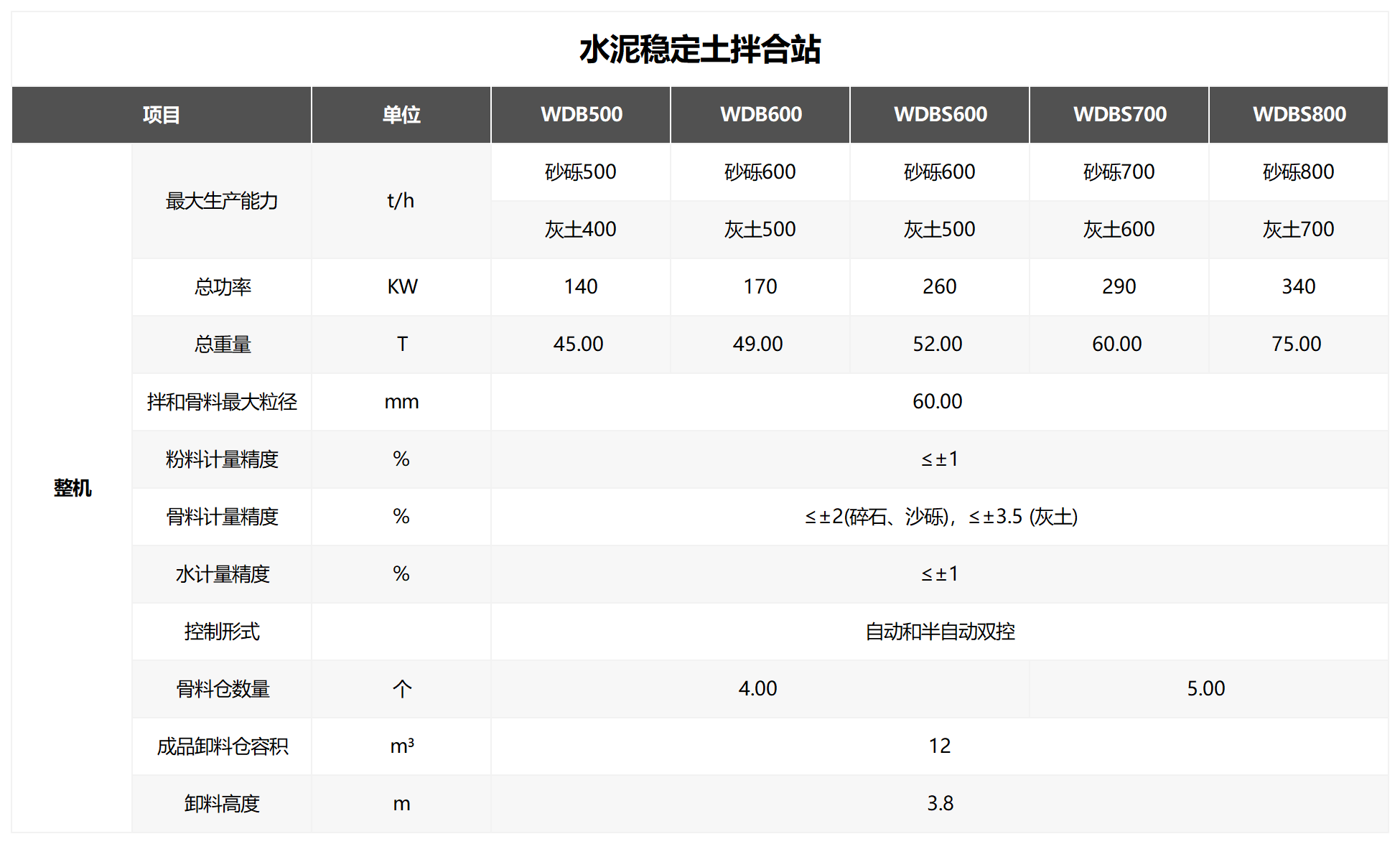Click the 粉料计量精度 row label
This screenshot has height=844, width=1400.
221,459
